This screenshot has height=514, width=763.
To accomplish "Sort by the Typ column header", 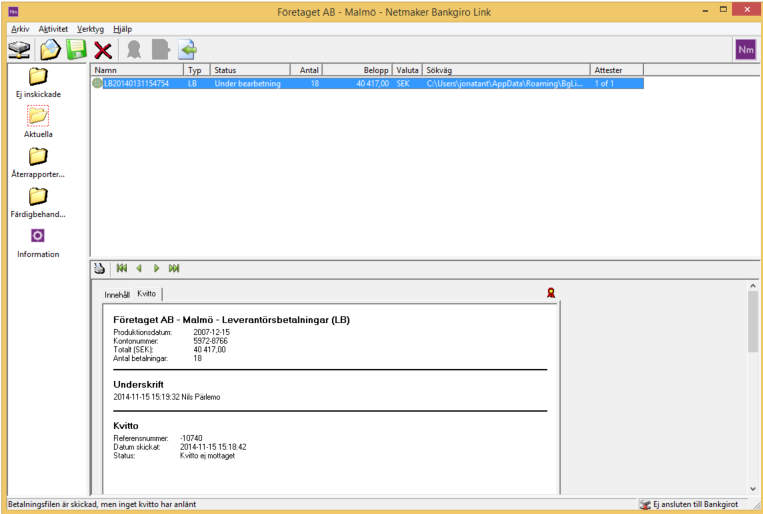I will pyautogui.click(x=197, y=70).
